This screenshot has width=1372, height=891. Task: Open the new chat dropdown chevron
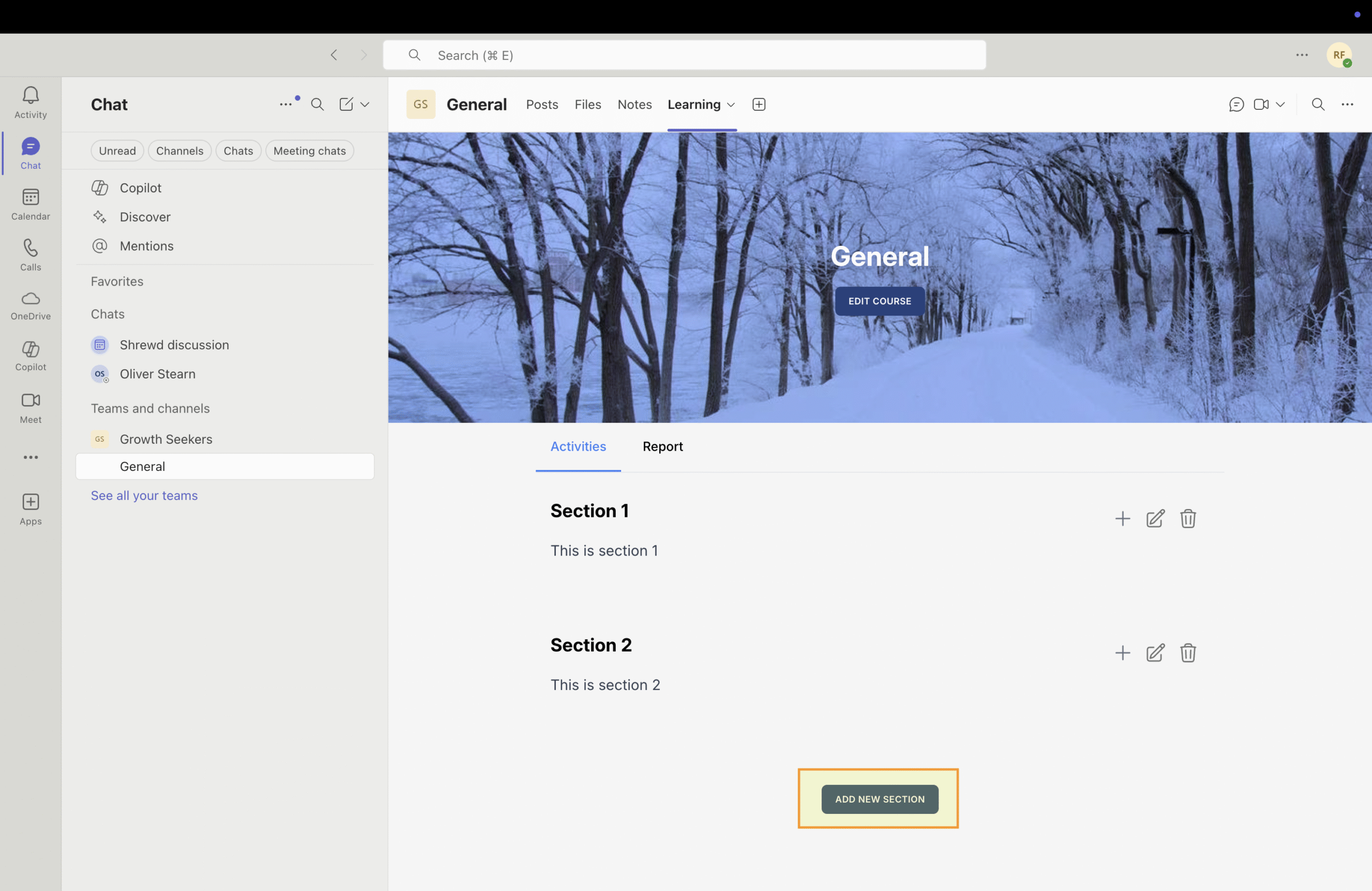[365, 104]
